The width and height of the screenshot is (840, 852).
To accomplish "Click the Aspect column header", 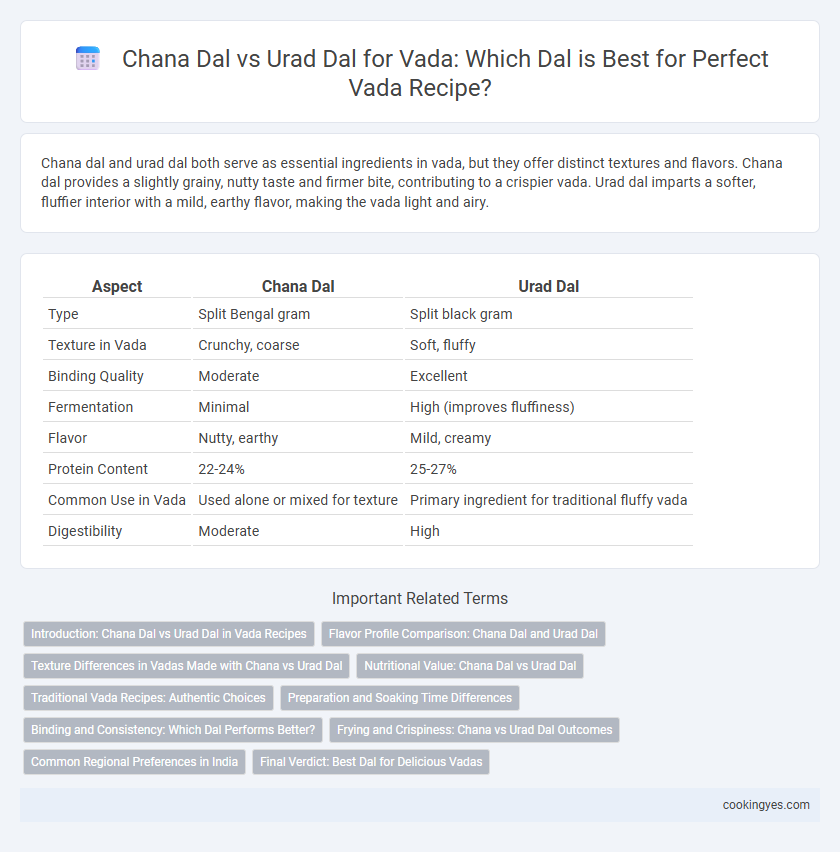I will point(117,286).
